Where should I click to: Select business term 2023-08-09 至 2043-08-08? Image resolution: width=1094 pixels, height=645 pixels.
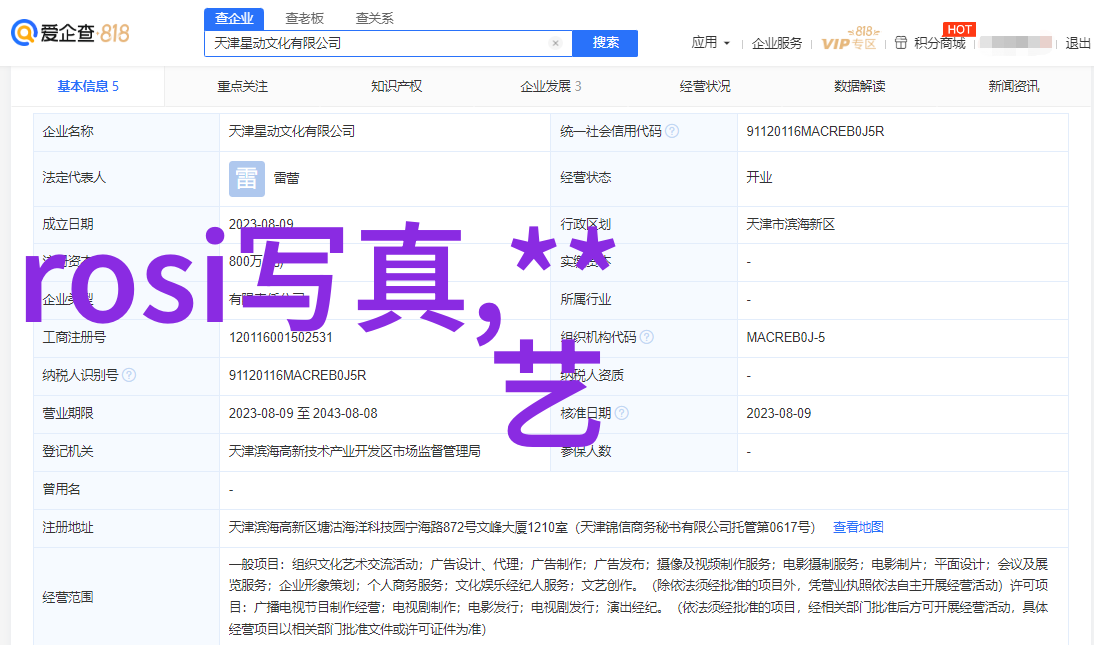[x=303, y=413]
